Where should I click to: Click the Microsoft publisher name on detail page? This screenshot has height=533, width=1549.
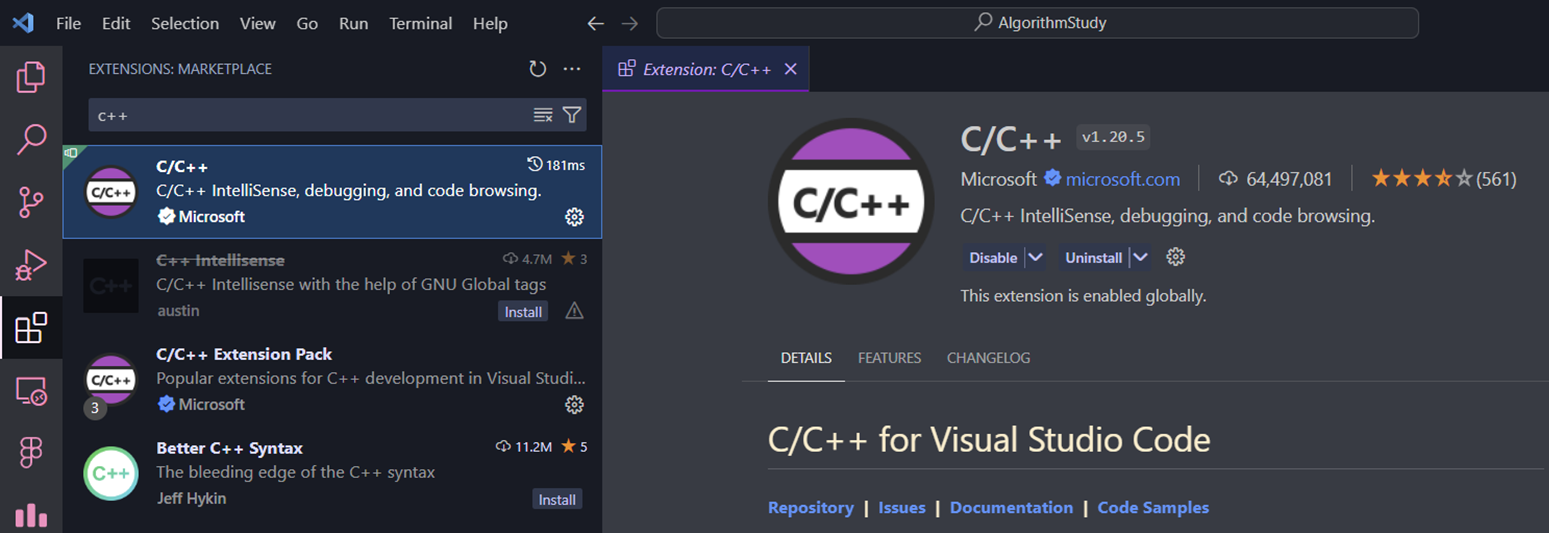(999, 179)
